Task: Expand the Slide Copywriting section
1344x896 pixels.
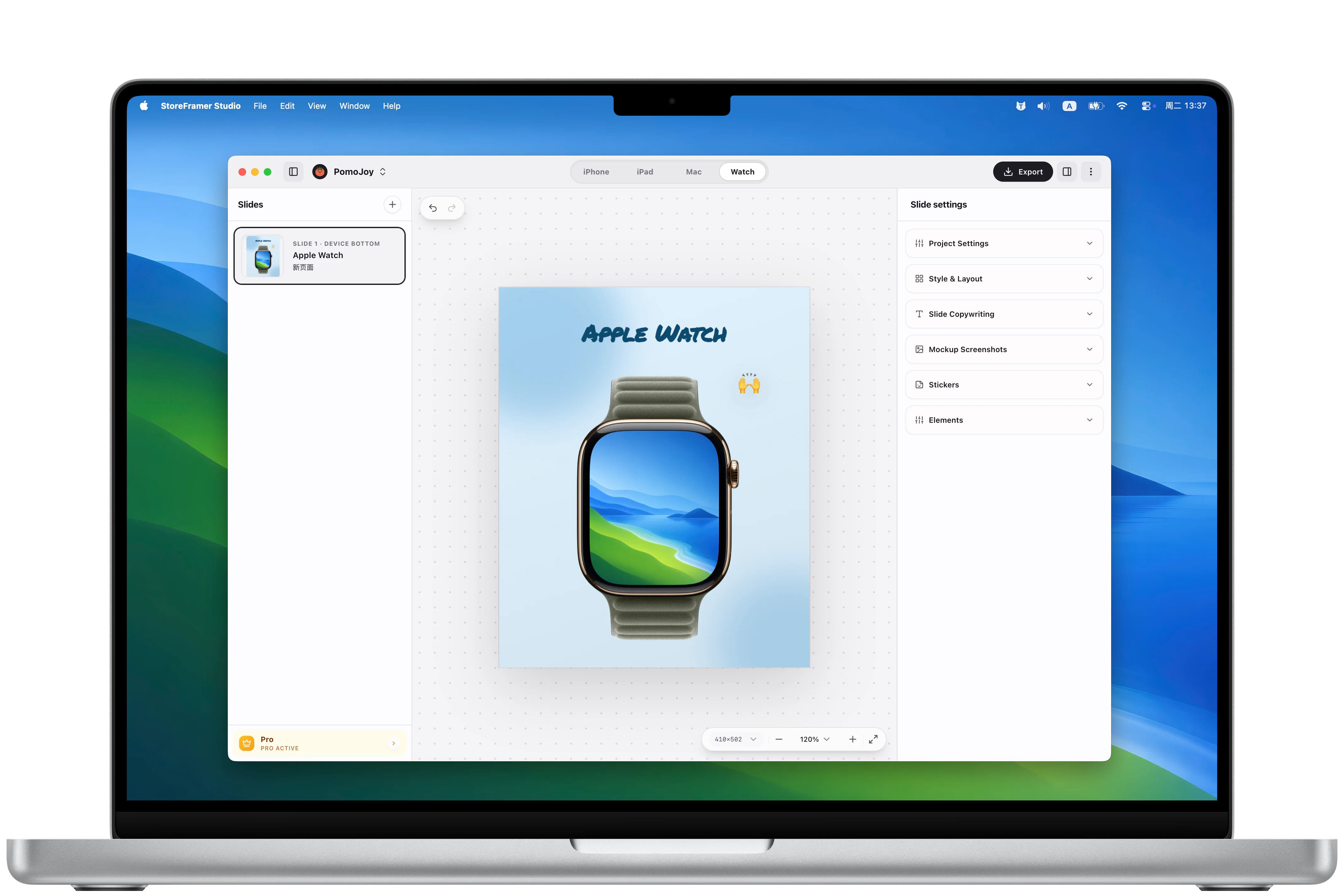Action: [1004, 314]
